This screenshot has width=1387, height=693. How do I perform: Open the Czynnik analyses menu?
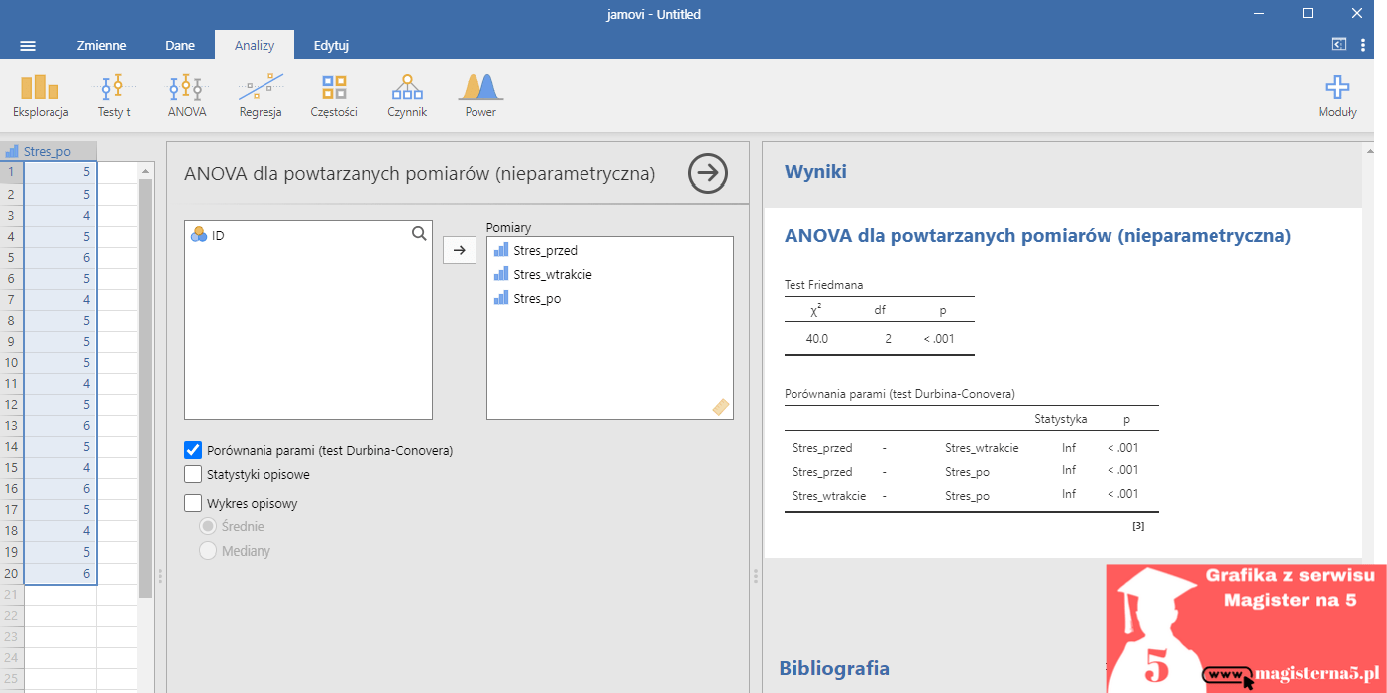(x=407, y=96)
